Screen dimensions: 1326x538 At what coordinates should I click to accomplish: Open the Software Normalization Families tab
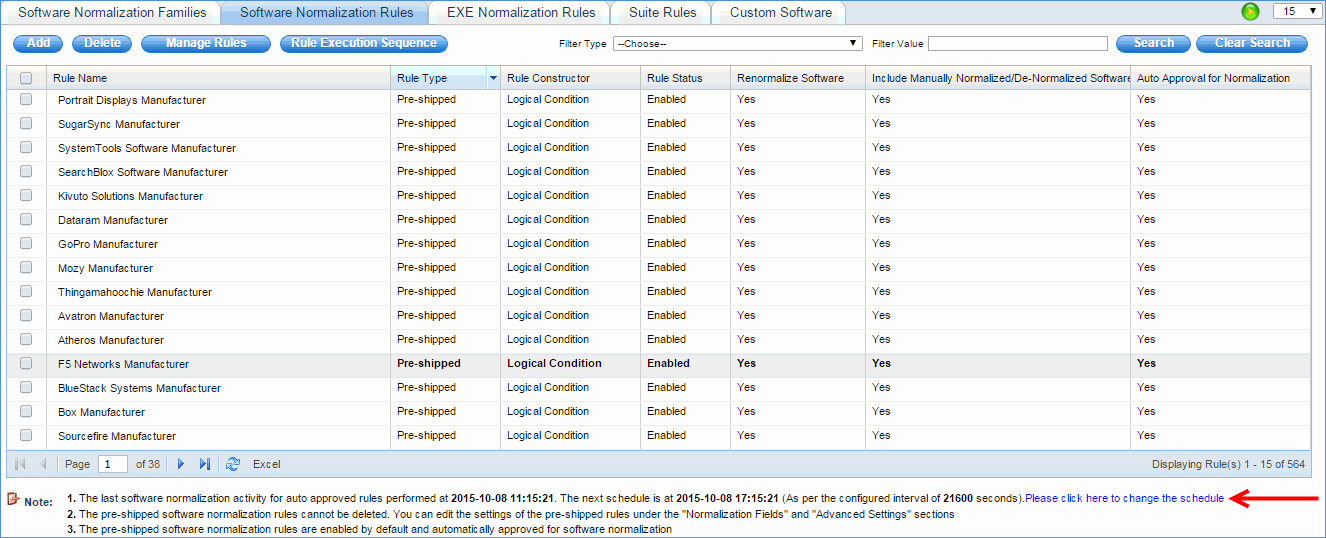pyautogui.click(x=112, y=13)
